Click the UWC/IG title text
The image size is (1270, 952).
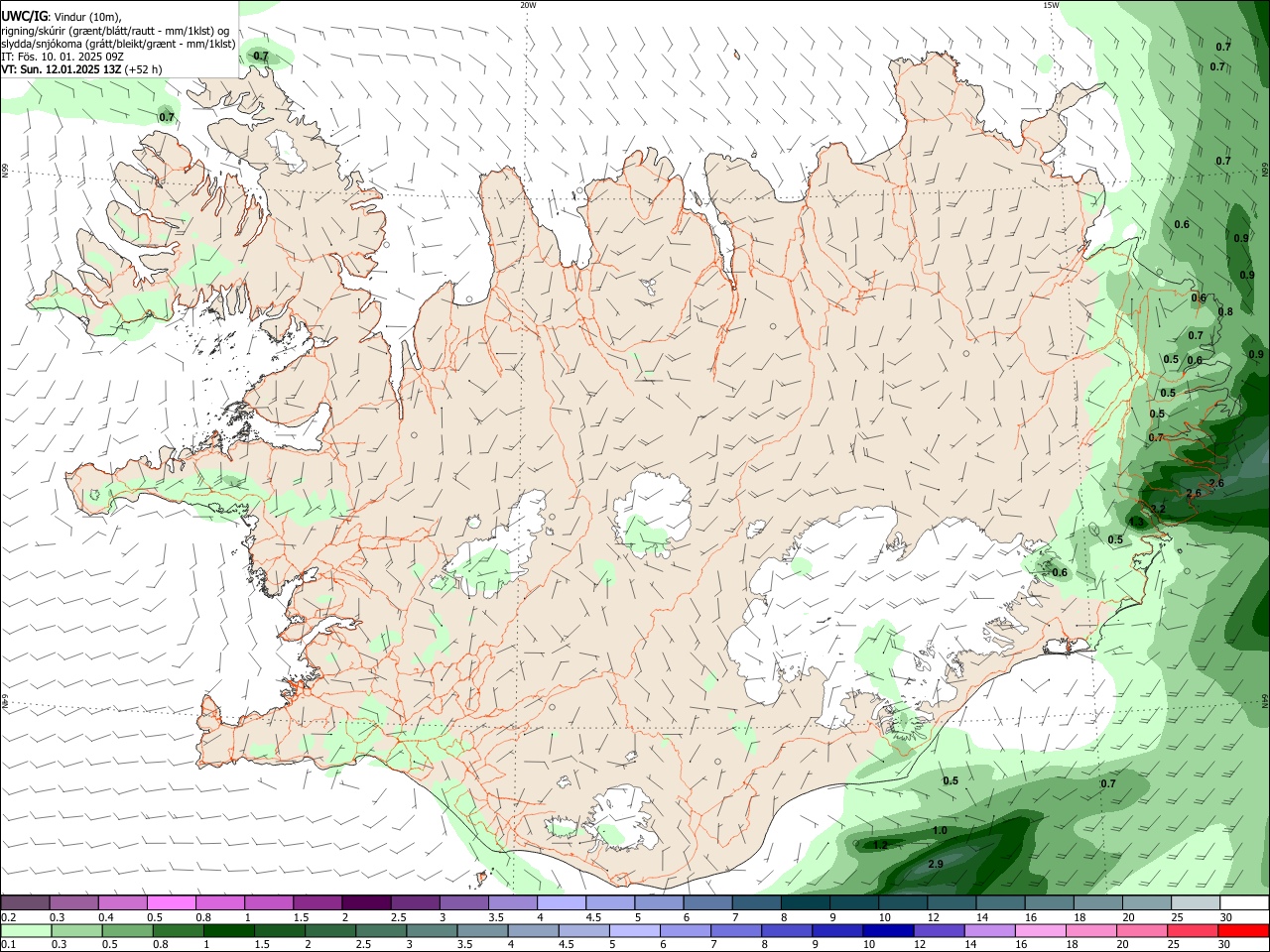[x=24, y=16]
